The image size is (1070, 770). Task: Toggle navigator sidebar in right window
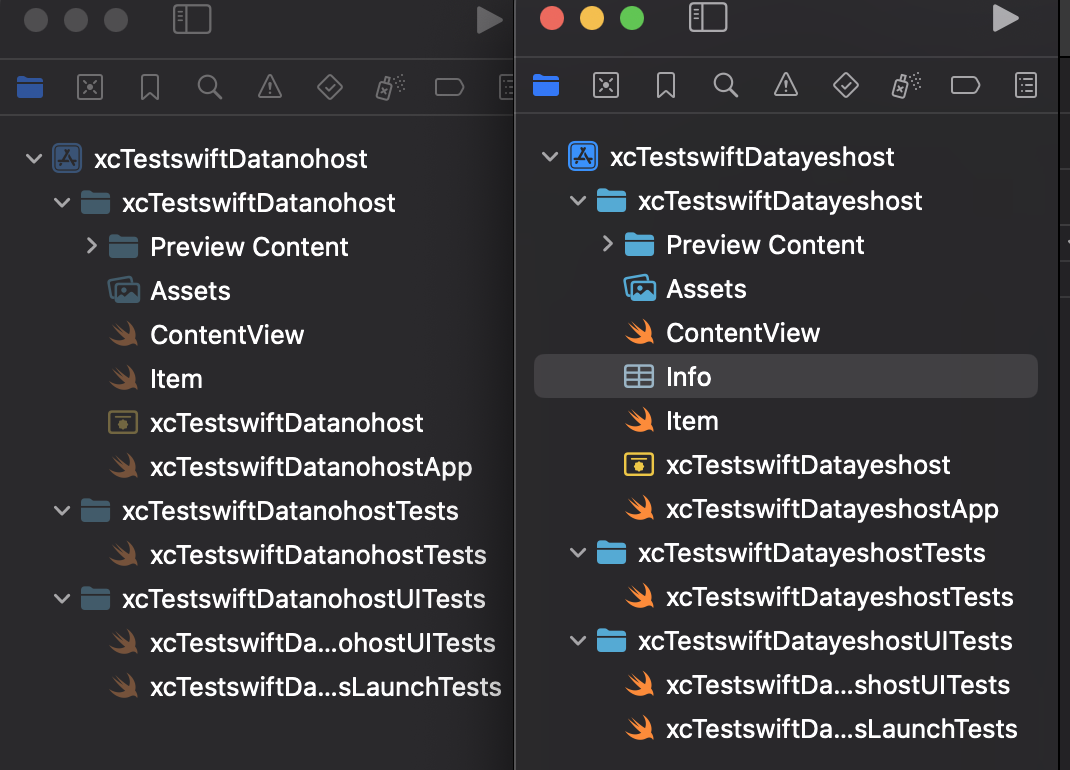(708, 18)
